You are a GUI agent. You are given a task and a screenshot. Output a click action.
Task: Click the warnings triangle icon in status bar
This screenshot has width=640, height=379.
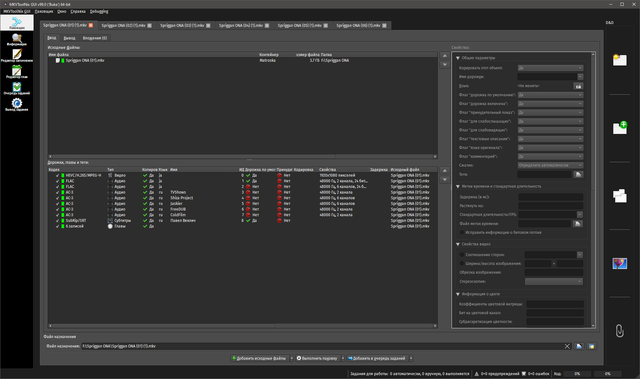click(x=476, y=374)
